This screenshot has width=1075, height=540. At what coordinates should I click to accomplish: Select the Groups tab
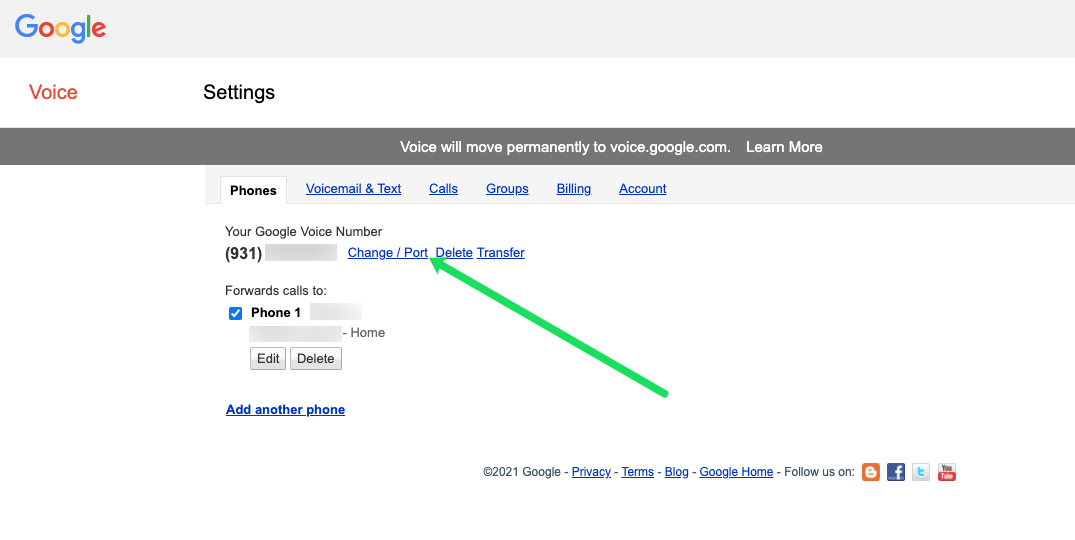[507, 189]
